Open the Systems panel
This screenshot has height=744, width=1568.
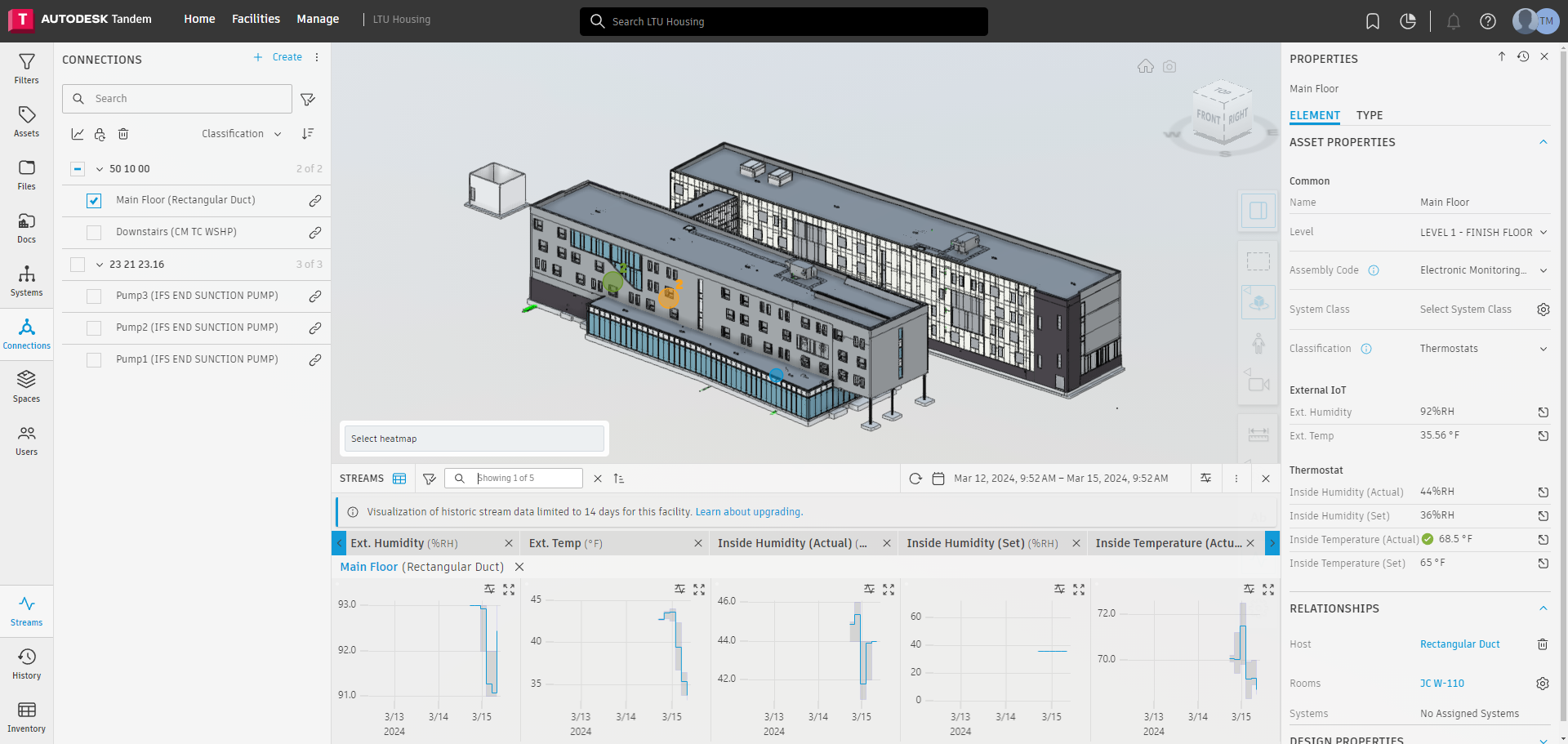click(x=26, y=281)
